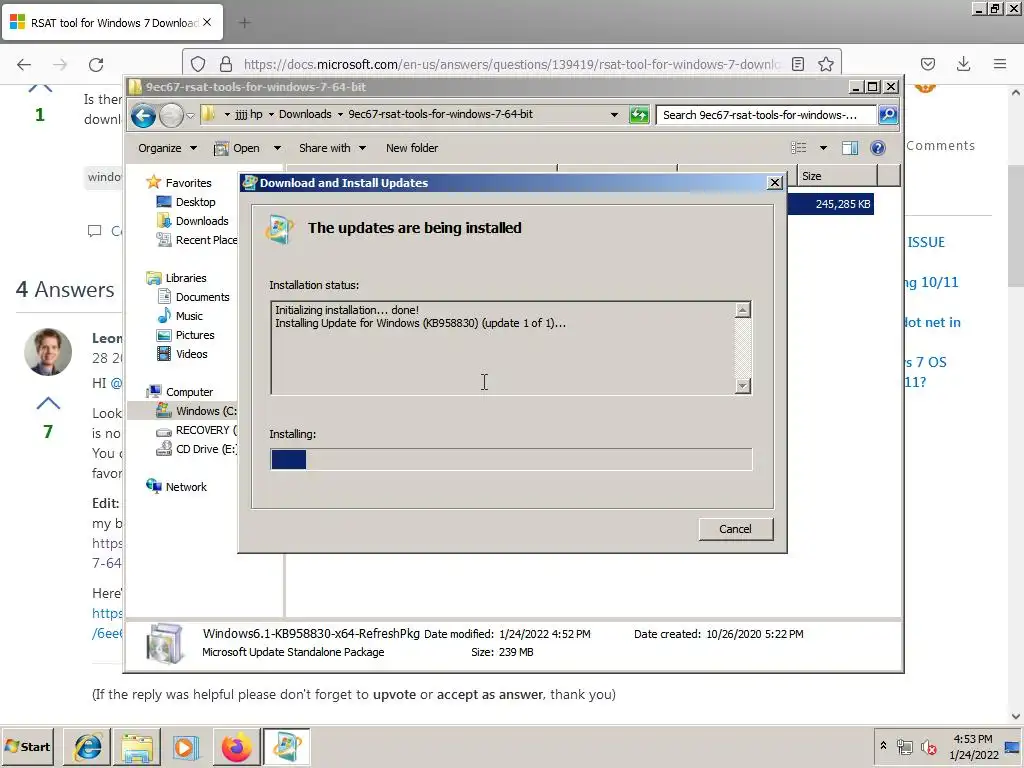Go back in Explorer window
This screenshot has width=1024, height=768.
[x=143, y=116]
